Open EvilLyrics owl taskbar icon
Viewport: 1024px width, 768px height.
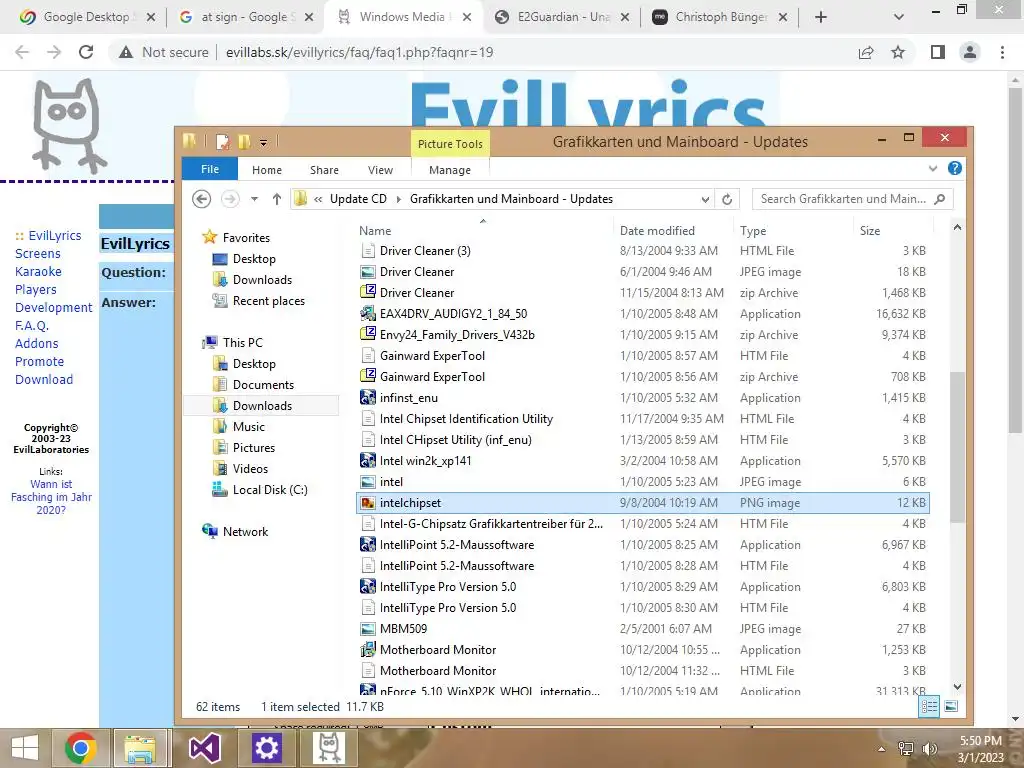328,748
